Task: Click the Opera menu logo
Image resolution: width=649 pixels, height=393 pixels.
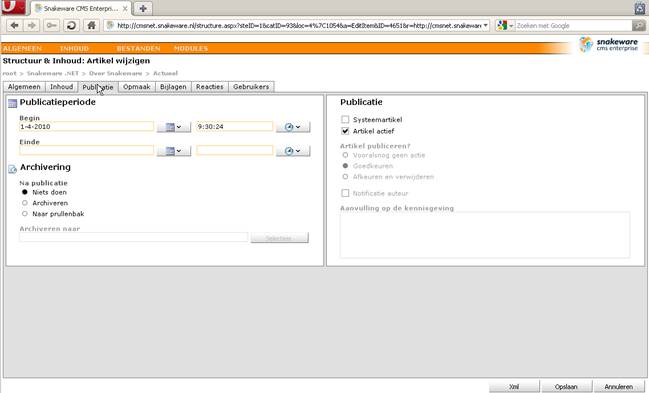Action: pyautogui.click(x=13, y=7)
